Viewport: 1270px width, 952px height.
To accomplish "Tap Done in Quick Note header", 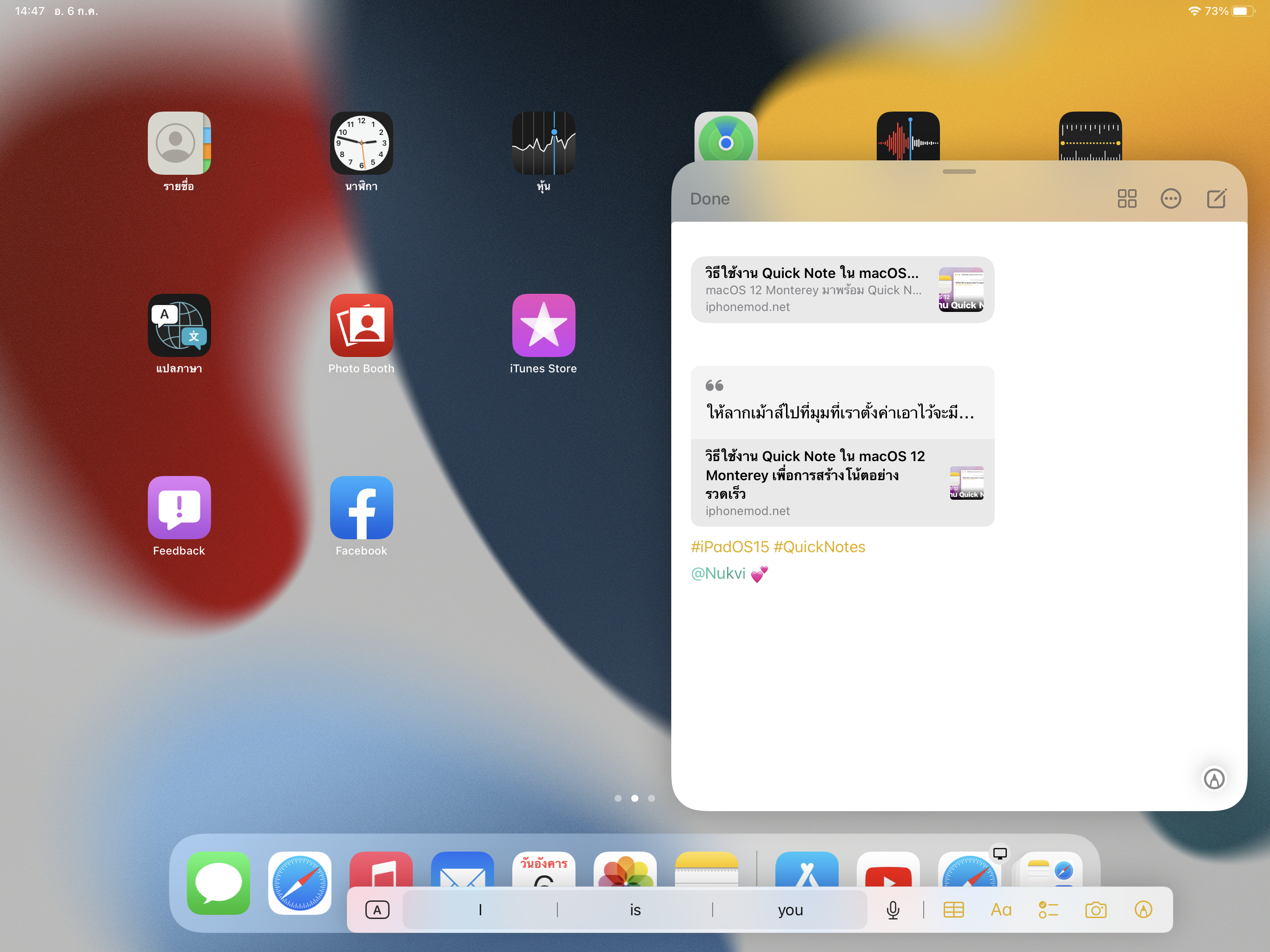I will coord(710,198).
